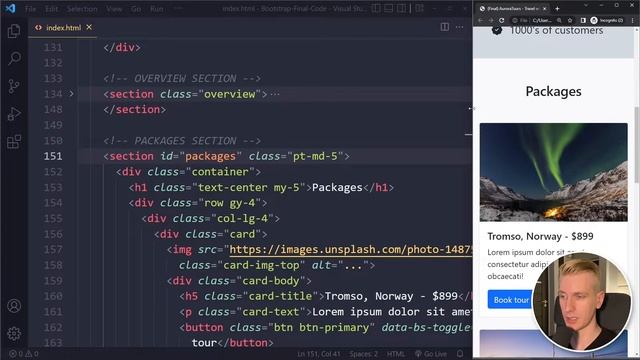Open the editor More Actions ellipsis
Screen dimensions: 640x360
pyautogui.click(x=460, y=27)
